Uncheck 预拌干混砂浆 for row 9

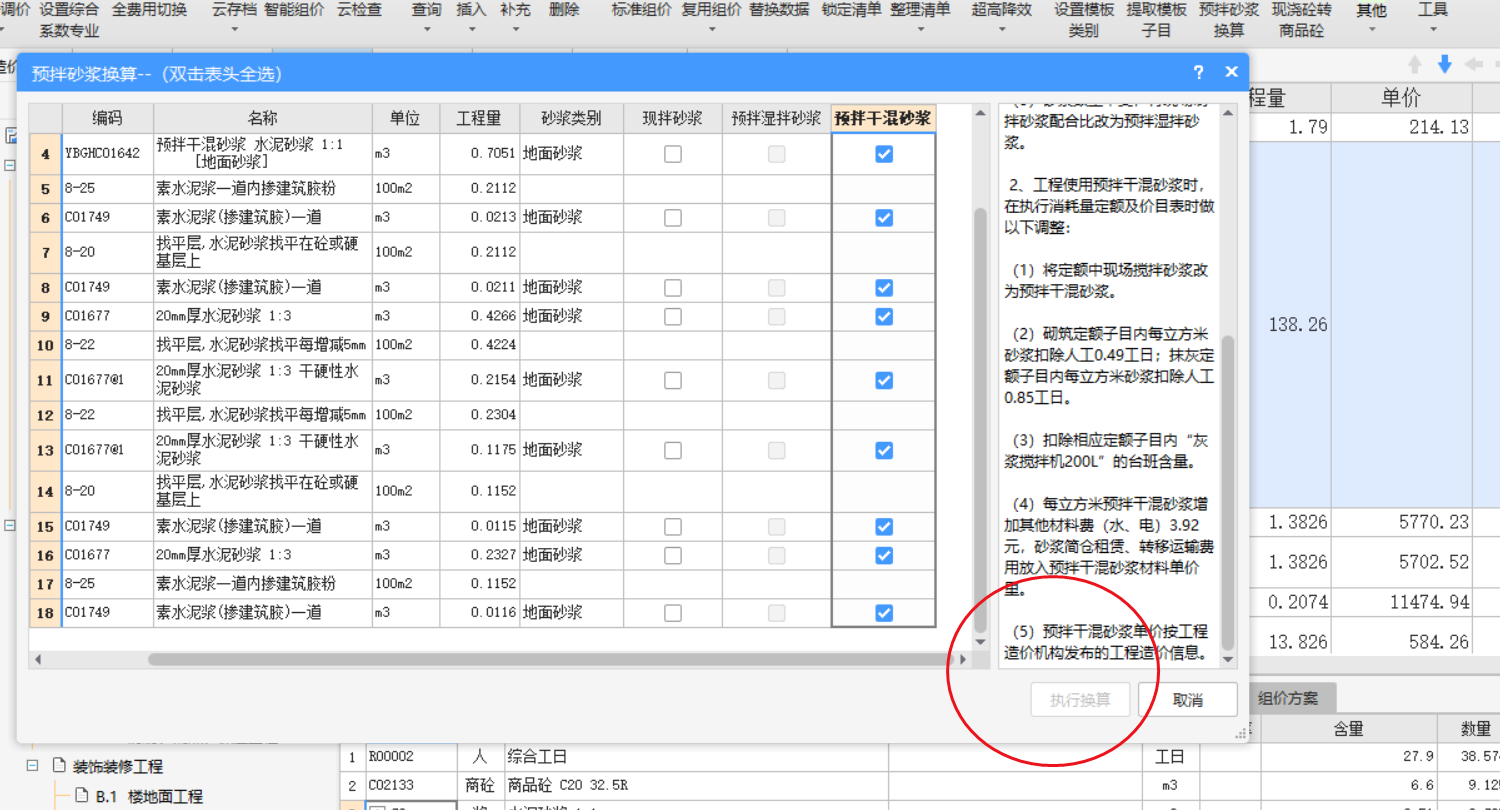tap(883, 316)
